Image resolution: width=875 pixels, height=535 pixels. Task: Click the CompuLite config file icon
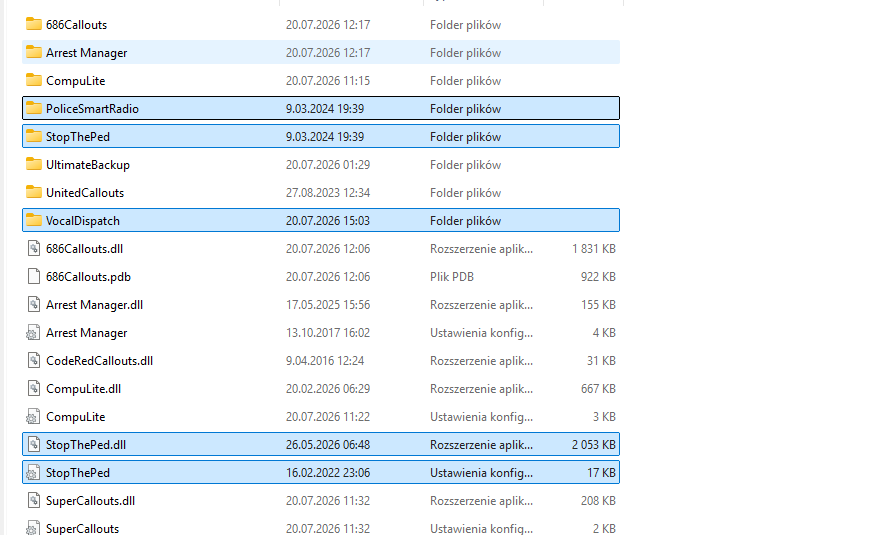pyautogui.click(x=33, y=416)
